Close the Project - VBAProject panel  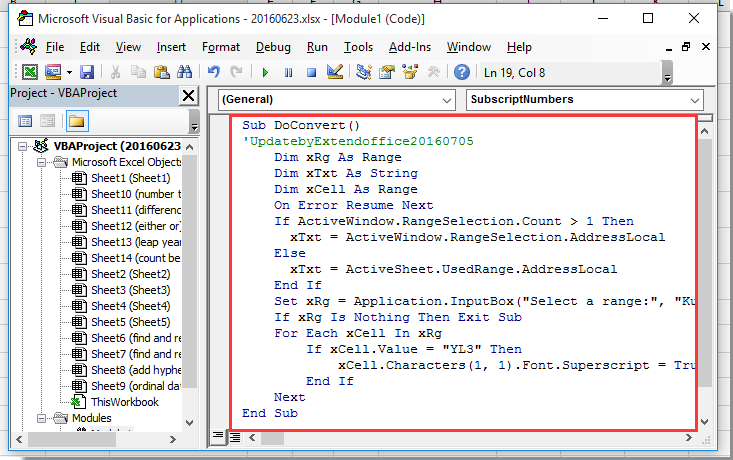188,95
